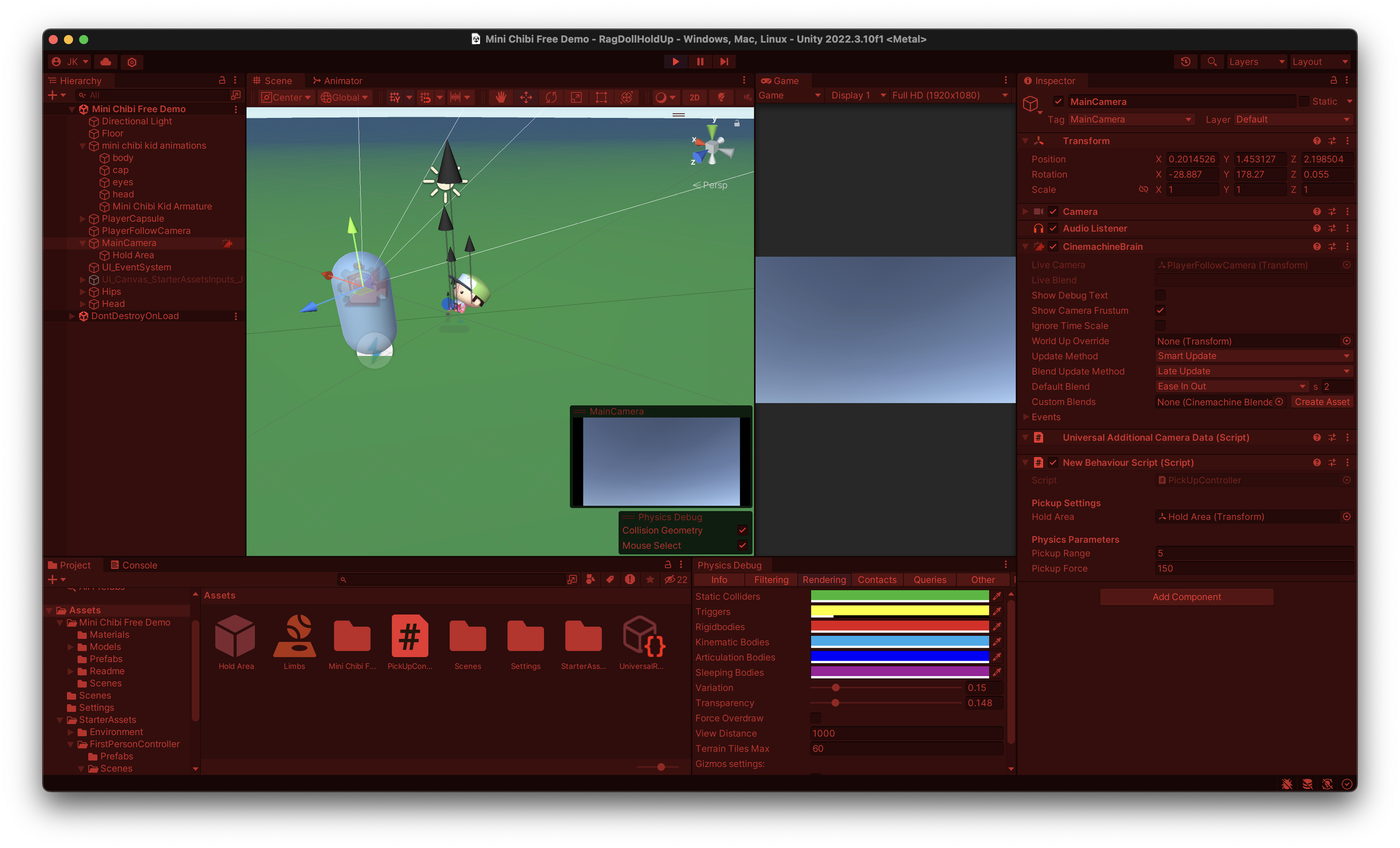Toggle 2D view mode in Scene
Viewport: 1400px width, 848px height.
(x=694, y=98)
